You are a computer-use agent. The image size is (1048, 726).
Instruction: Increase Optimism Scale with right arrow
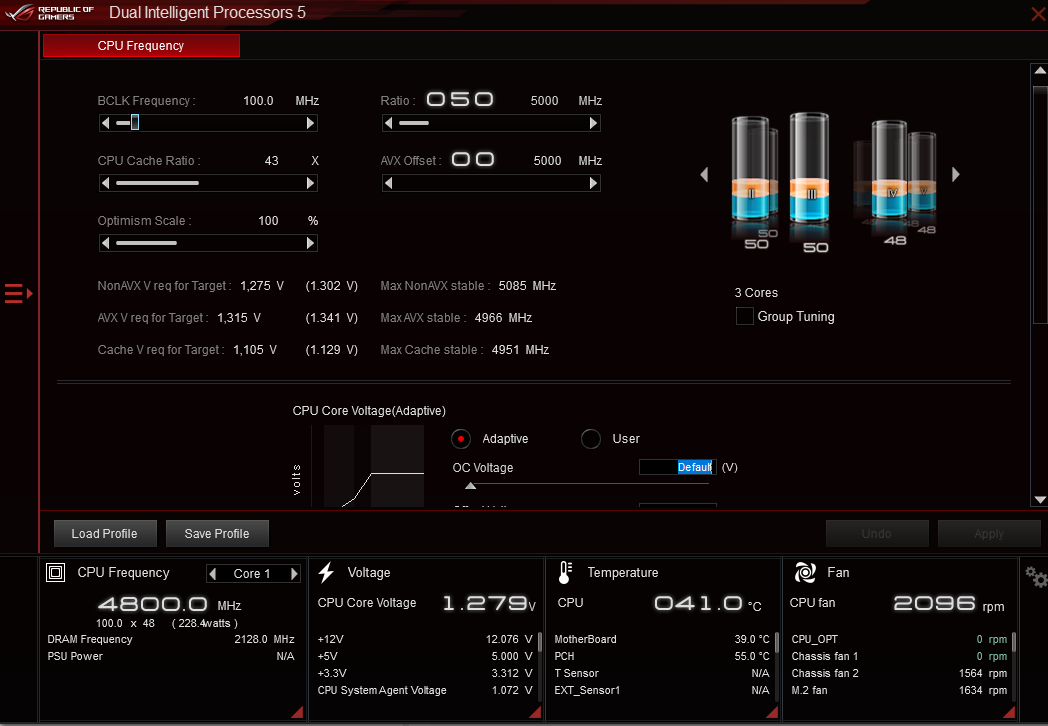[310, 243]
